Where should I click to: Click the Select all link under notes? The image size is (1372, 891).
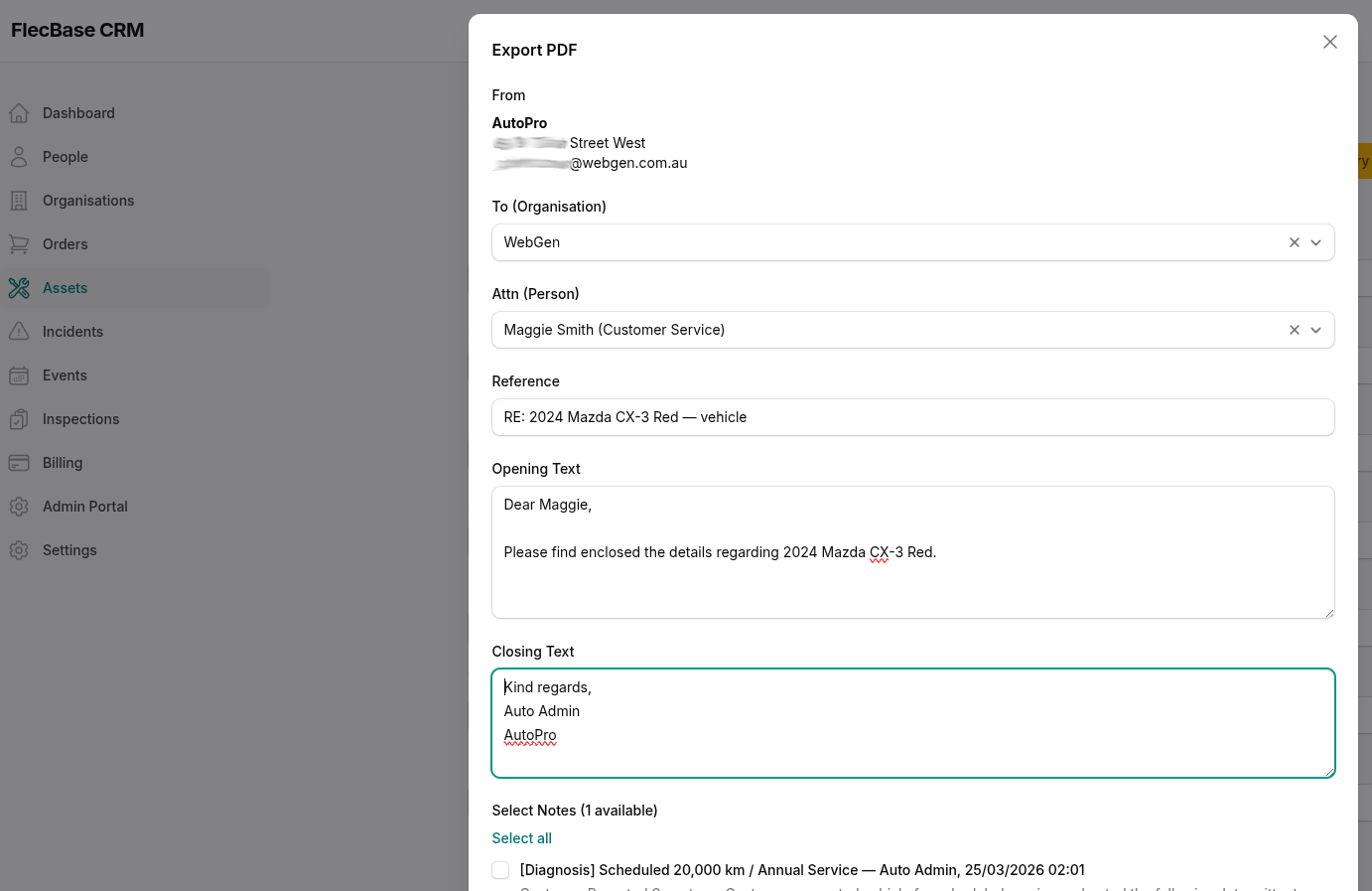click(521, 838)
